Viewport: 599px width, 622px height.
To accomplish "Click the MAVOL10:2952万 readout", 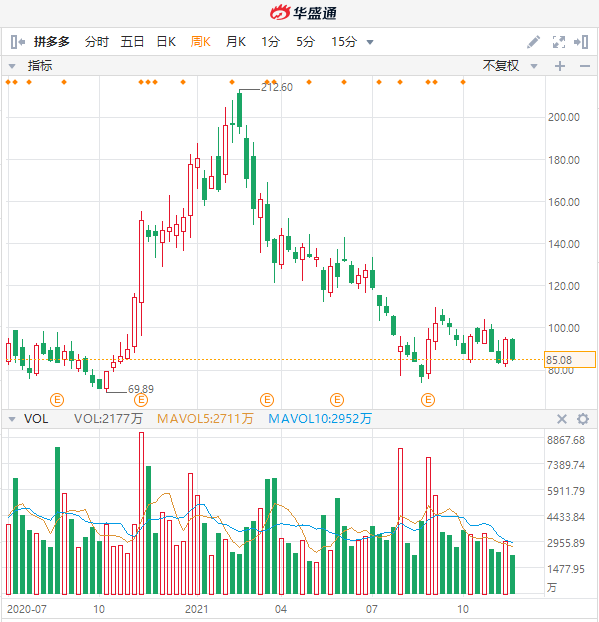I will 320,419.
